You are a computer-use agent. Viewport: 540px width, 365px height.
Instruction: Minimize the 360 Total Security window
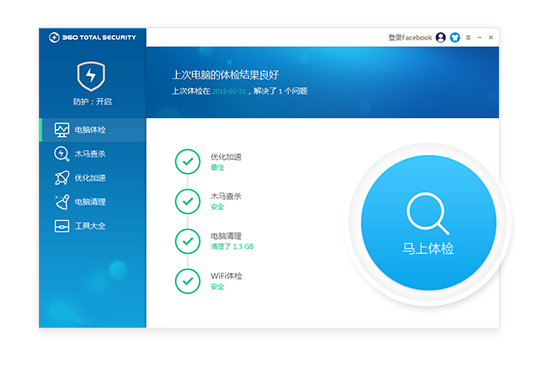point(479,38)
